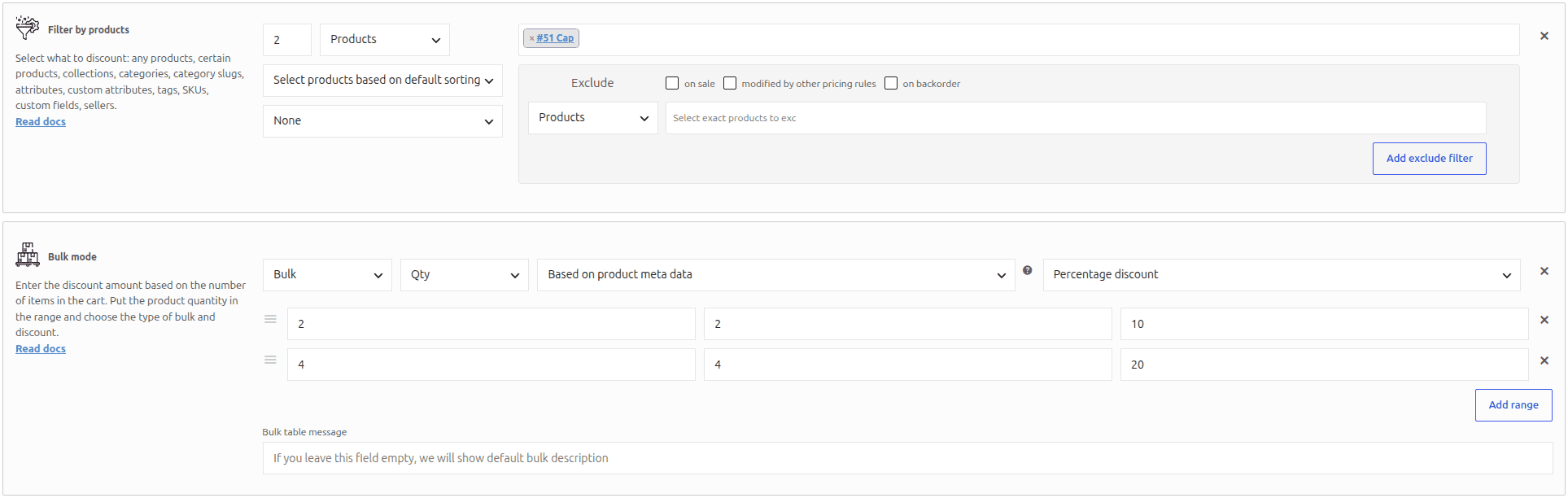Remove the Filter by products section
The image size is (1568, 498).
(x=1544, y=36)
